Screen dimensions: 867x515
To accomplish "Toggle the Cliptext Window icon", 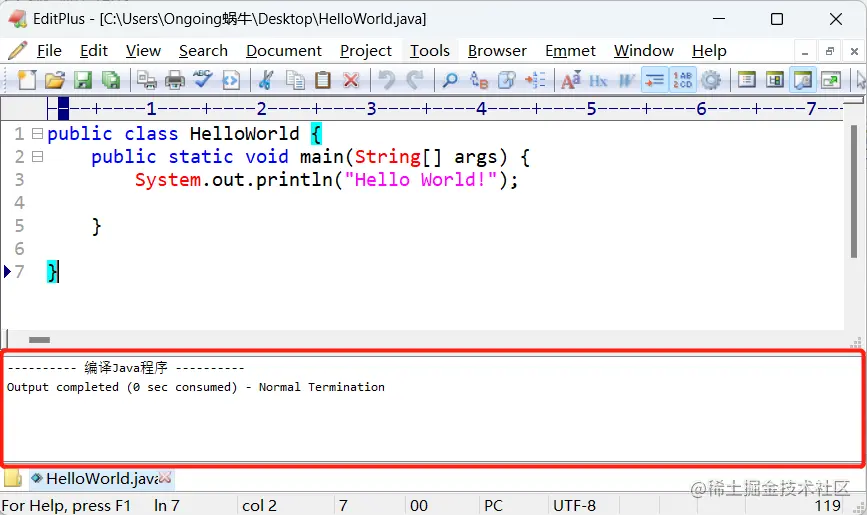I will point(775,80).
